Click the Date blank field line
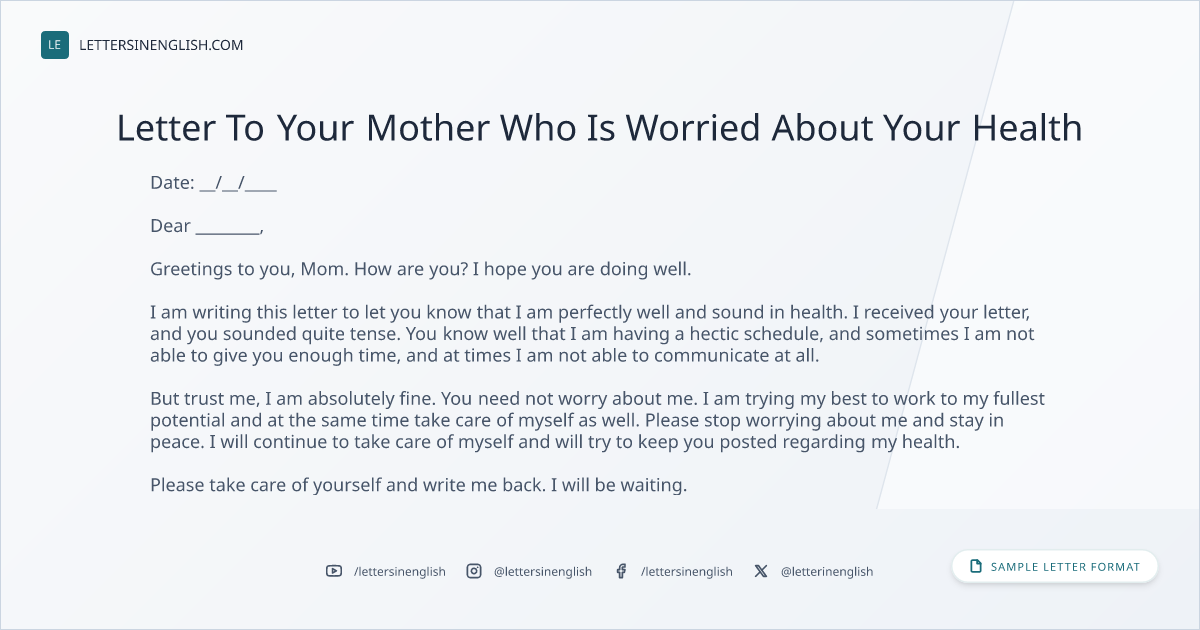Image resolution: width=1200 pixels, height=630 pixels. coord(238,183)
